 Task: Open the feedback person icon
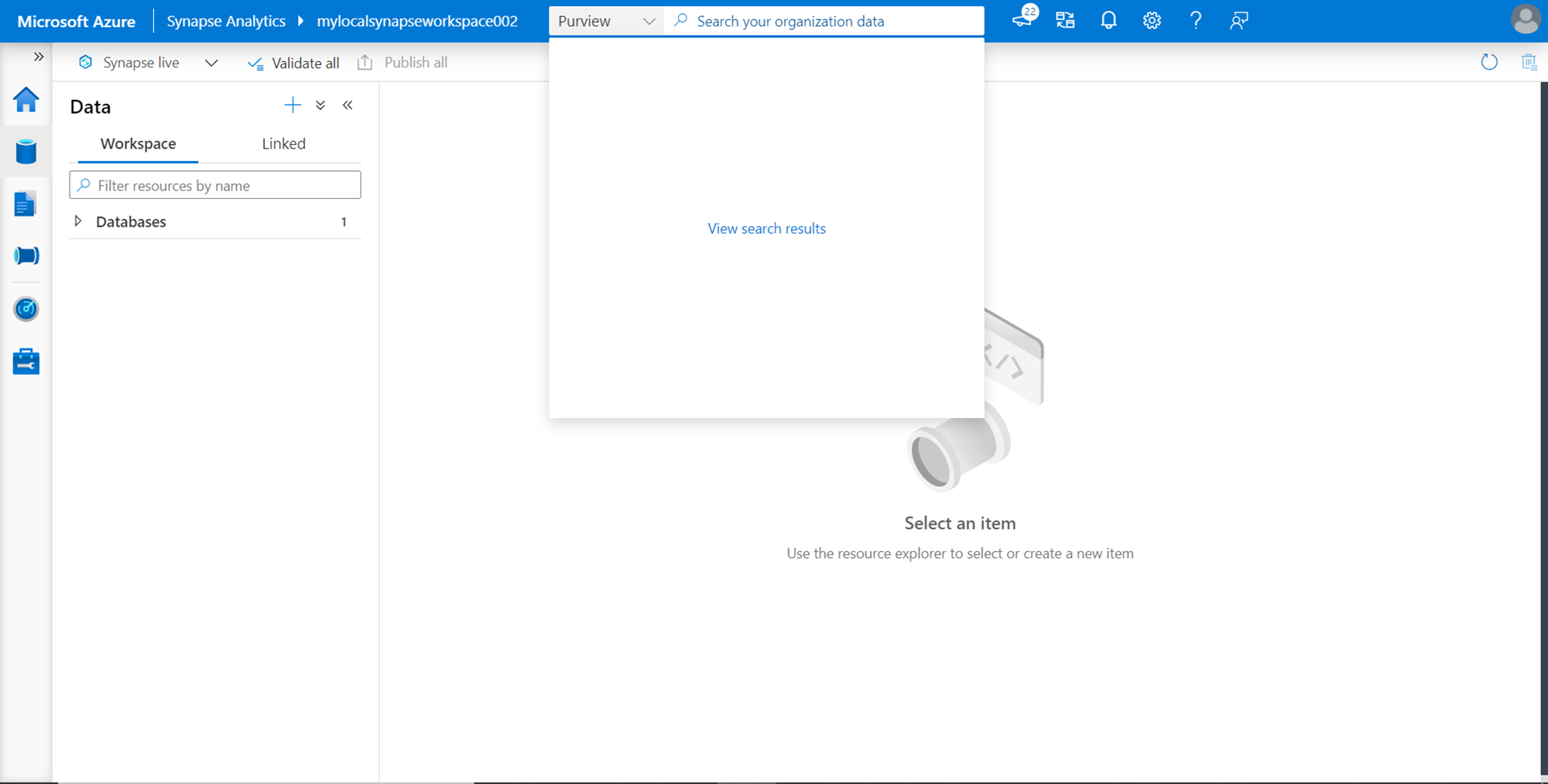click(1239, 21)
